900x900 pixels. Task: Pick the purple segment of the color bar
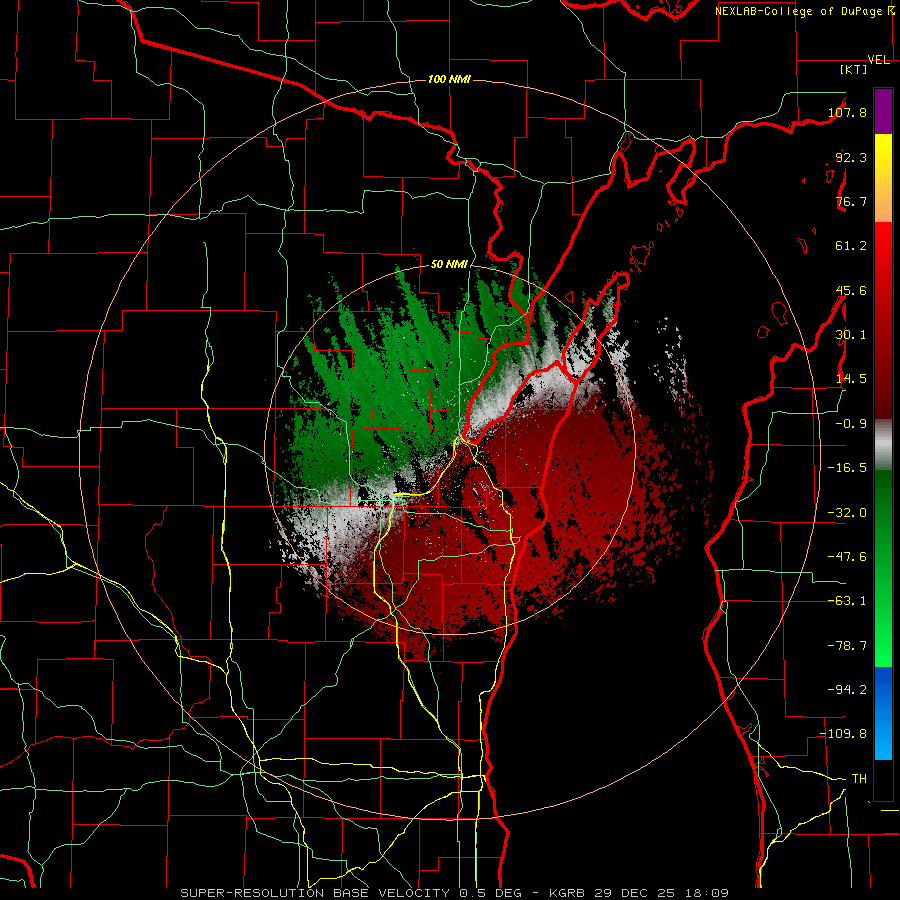pyautogui.click(x=883, y=111)
